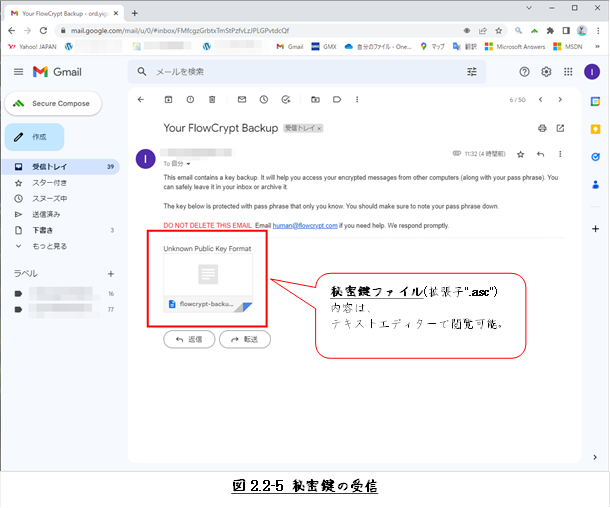610x508 pixels.
Task: Open the GMX bookmark
Action: pyautogui.click(x=324, y=47)
